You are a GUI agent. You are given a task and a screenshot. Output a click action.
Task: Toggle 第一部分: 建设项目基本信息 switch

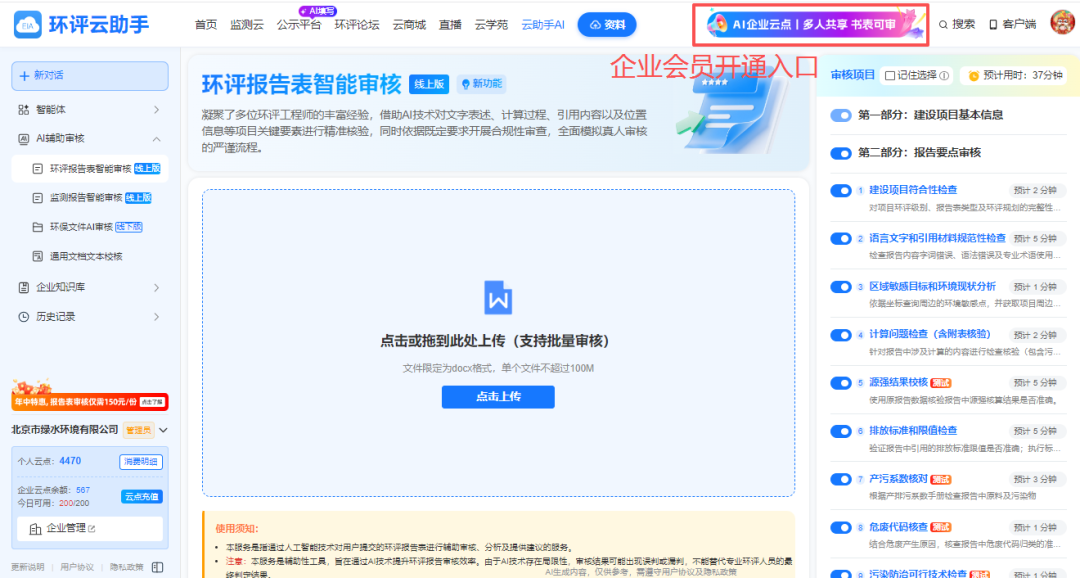click(x=841, y=115)
